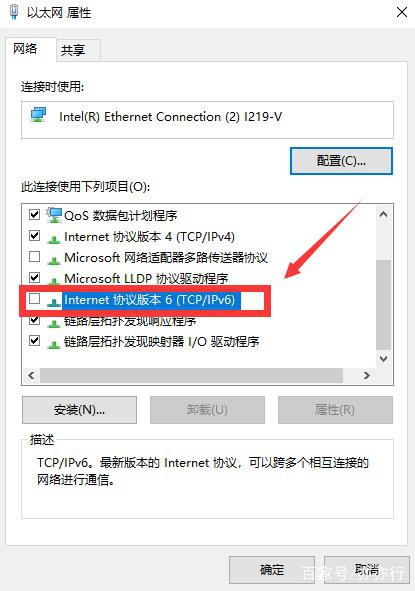Image resolution: width=415 pixels, height=591 pixels.
Task: Confirm changes with the 确定 button
Action: click(x=272, y=570)
